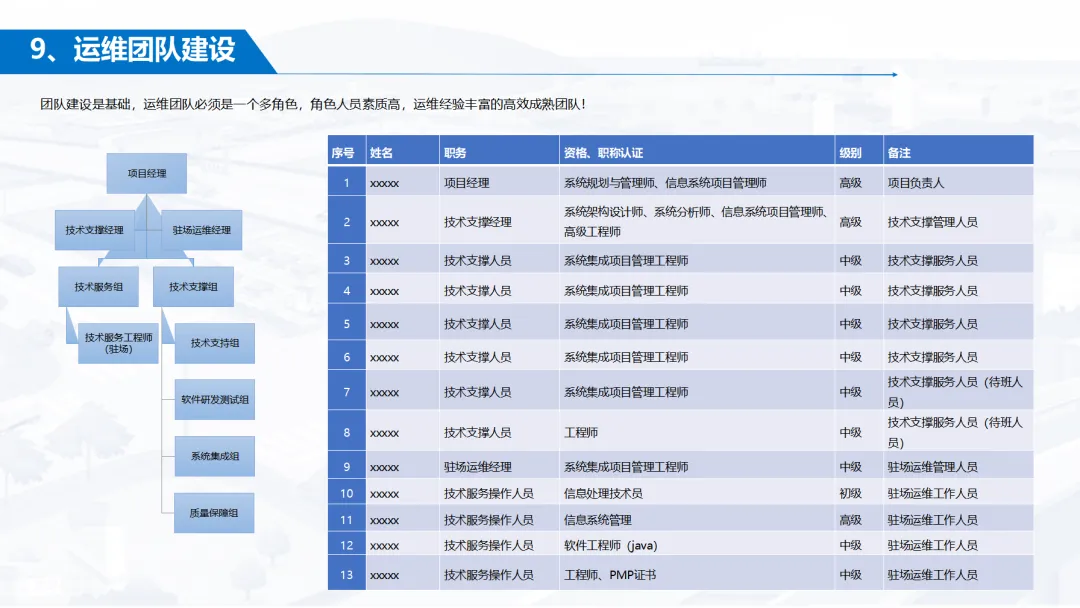Screen dimensions: 1080x608
Task: Select the 信息系统管理 cell in row 11
Action: [697, 520]
